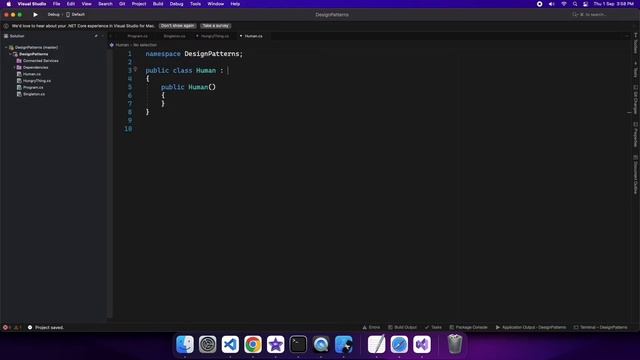The image size is (640, 360).
Task: Open the Toolbox side panel
Action: coord(636,43)
